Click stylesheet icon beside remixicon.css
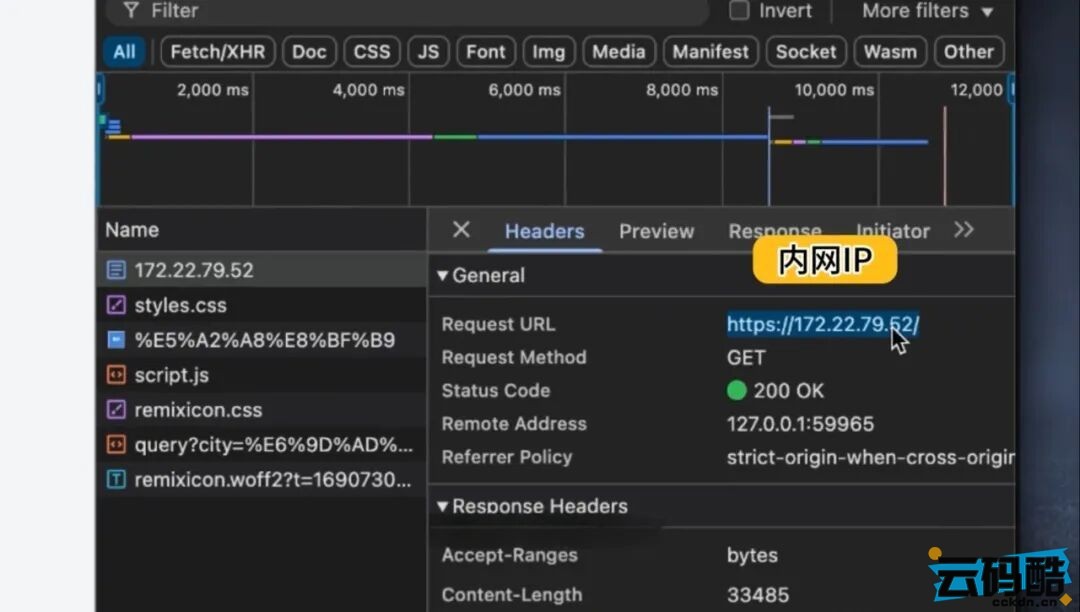Image resolution: width=1080 pixels, height=612 pixels. [x=116, y=410]
